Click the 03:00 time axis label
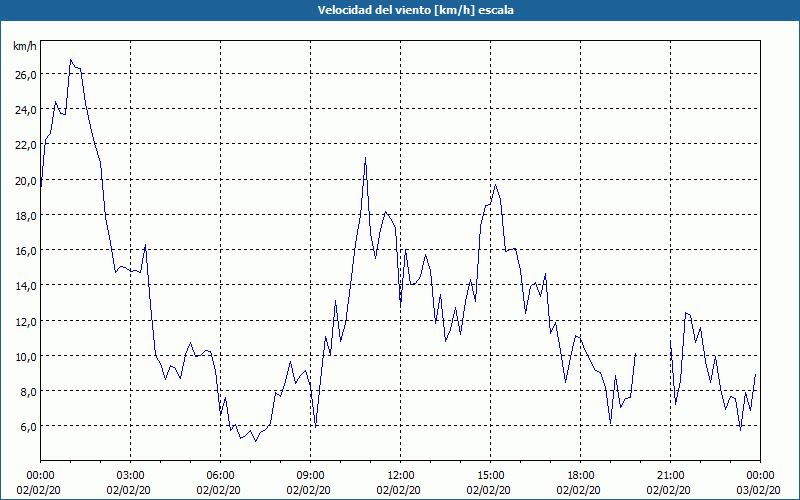800x500 pixels. pos(131,476)
